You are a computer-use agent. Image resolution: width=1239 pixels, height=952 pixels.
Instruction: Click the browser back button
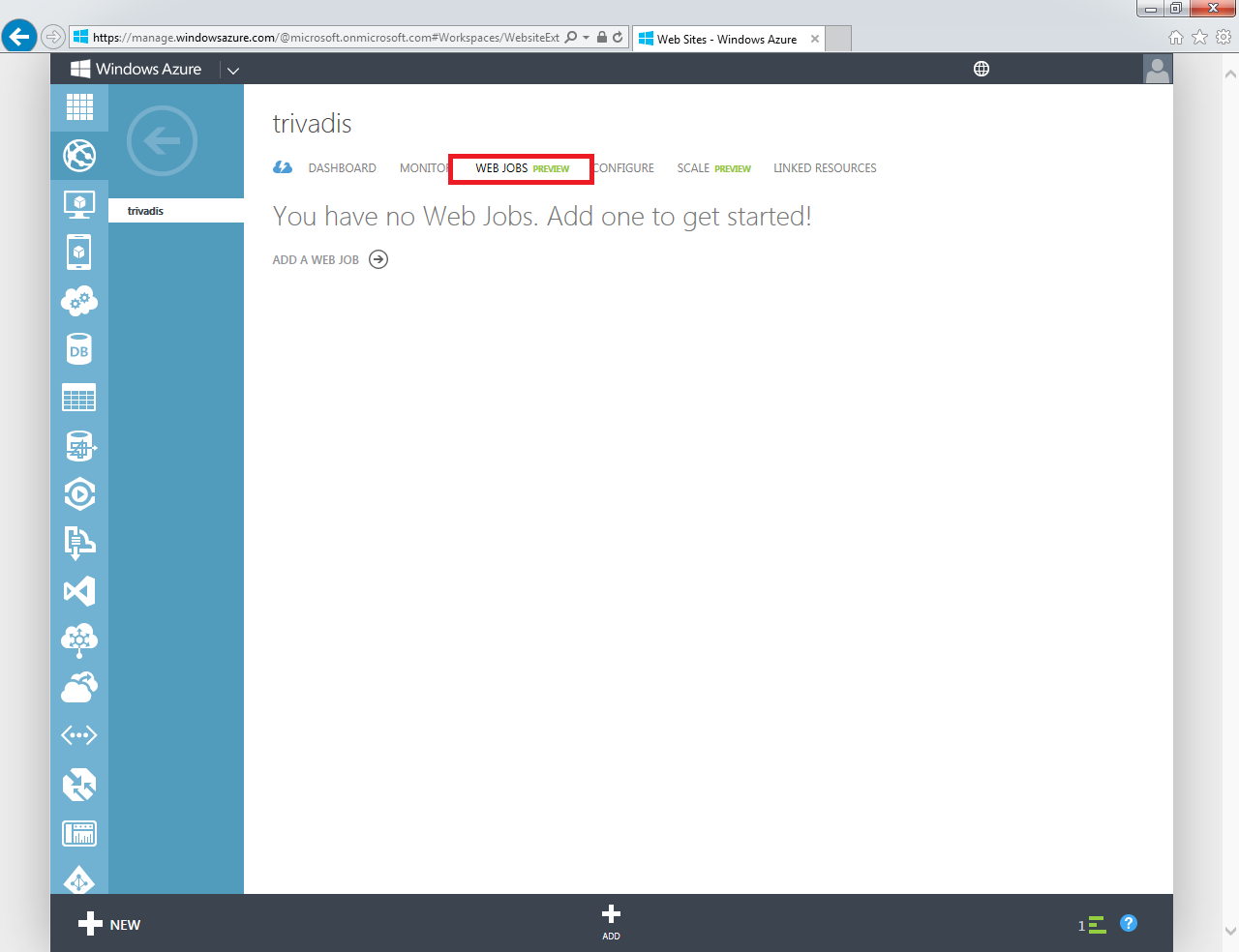pyautogui.click(x=19, y=37)
